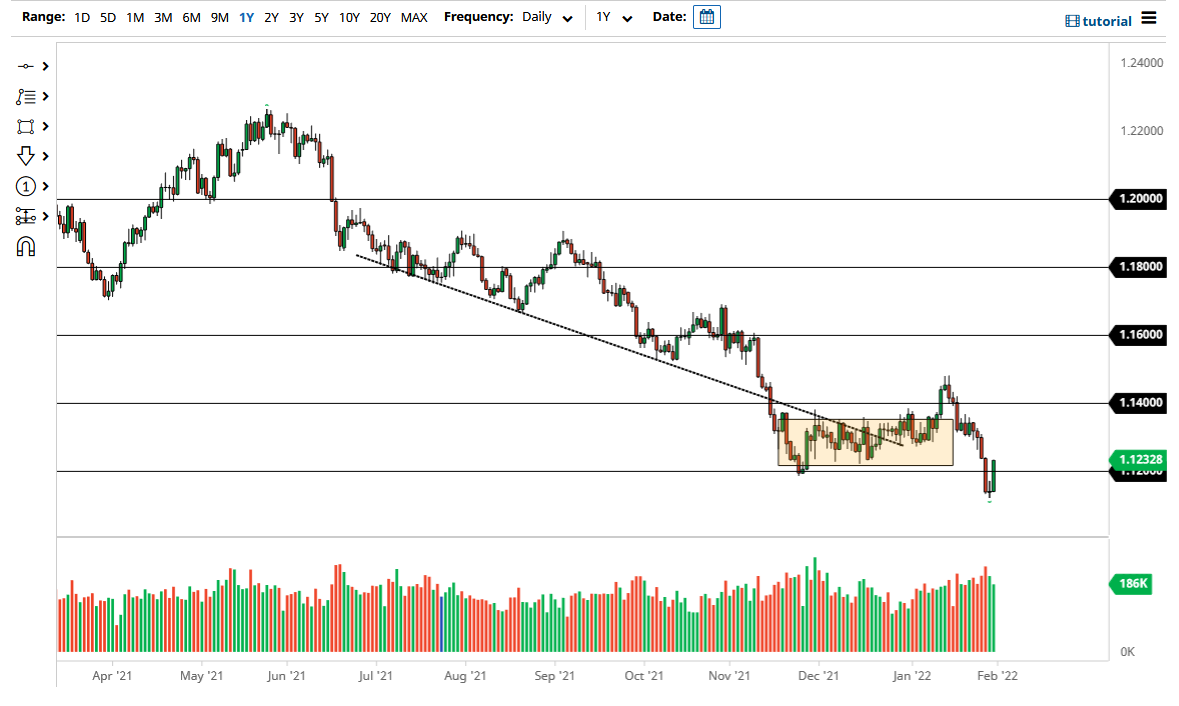Open the calendar date picker
1179x706 pixels.
707,17
